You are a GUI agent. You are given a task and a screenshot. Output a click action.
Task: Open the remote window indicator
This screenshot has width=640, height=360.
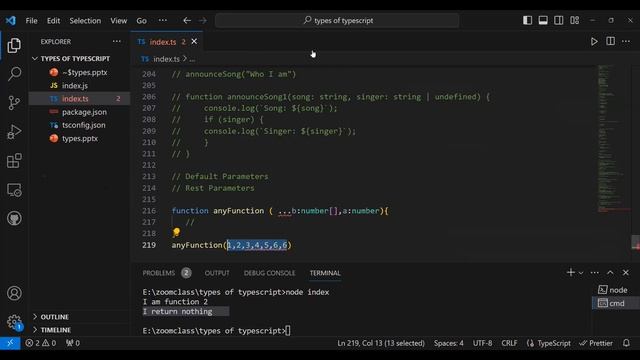click(x=10, y=343)
